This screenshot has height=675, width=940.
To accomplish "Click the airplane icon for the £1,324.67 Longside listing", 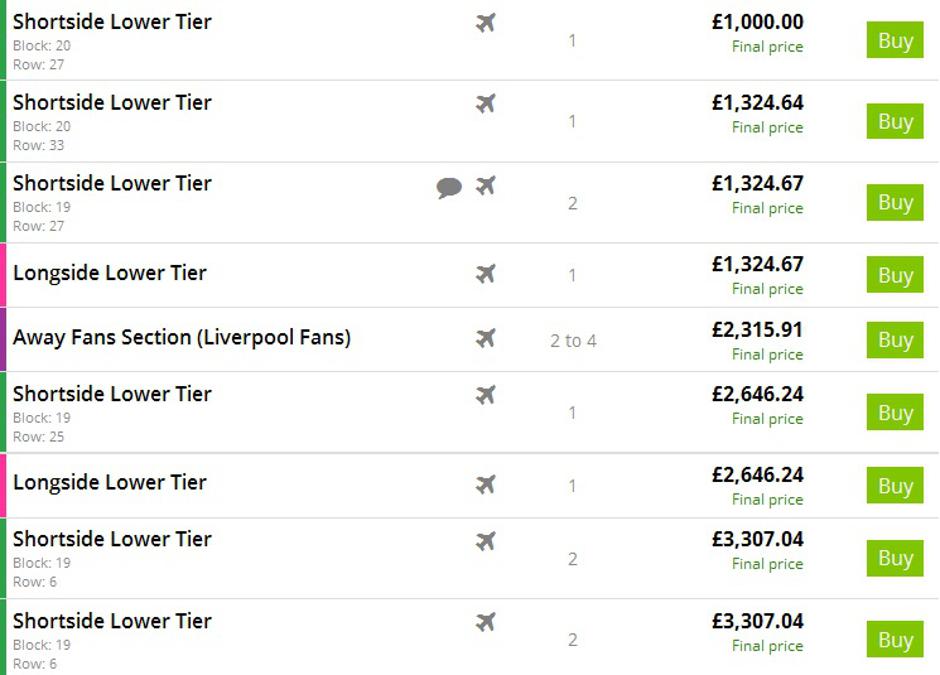I will (x=486, y=273).
